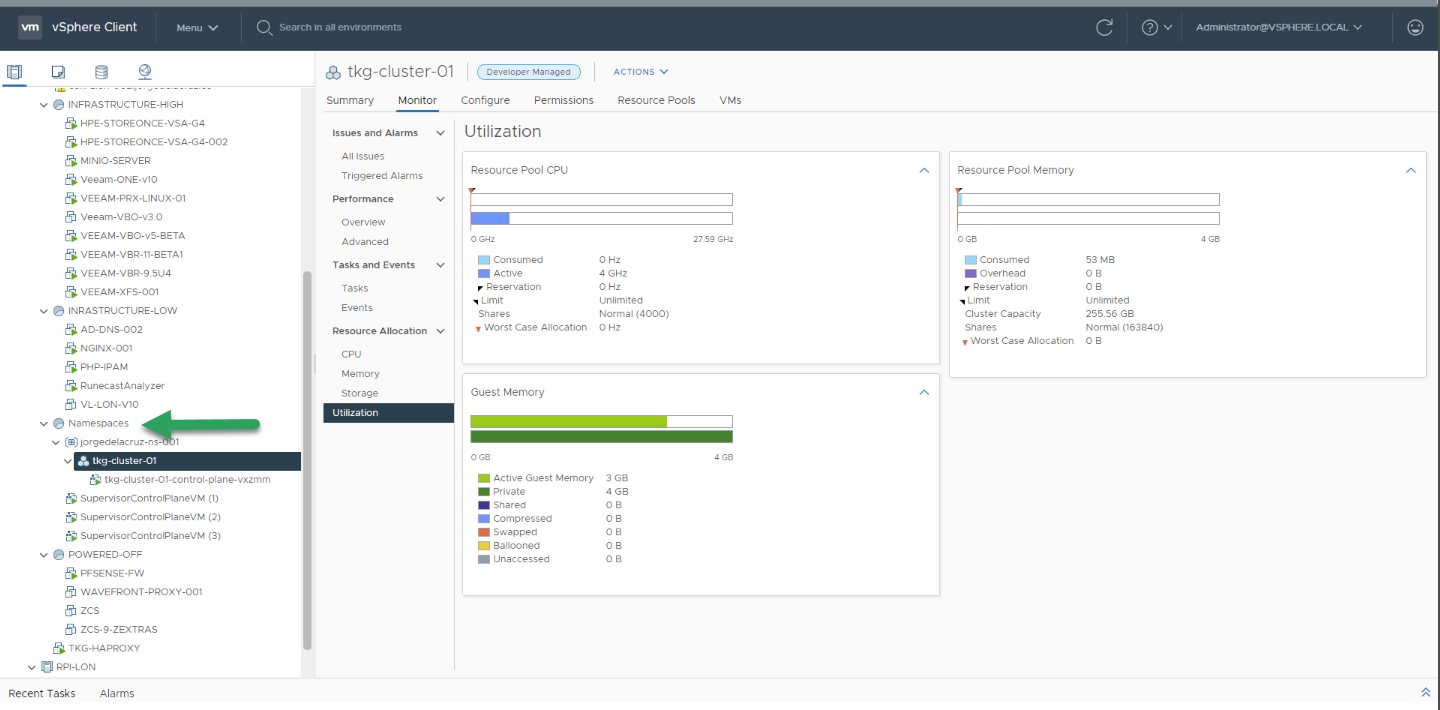This screenshot has width=1440, height=710.
Task: Collapse the RPI-LON tree node
Action: point(32,667)
